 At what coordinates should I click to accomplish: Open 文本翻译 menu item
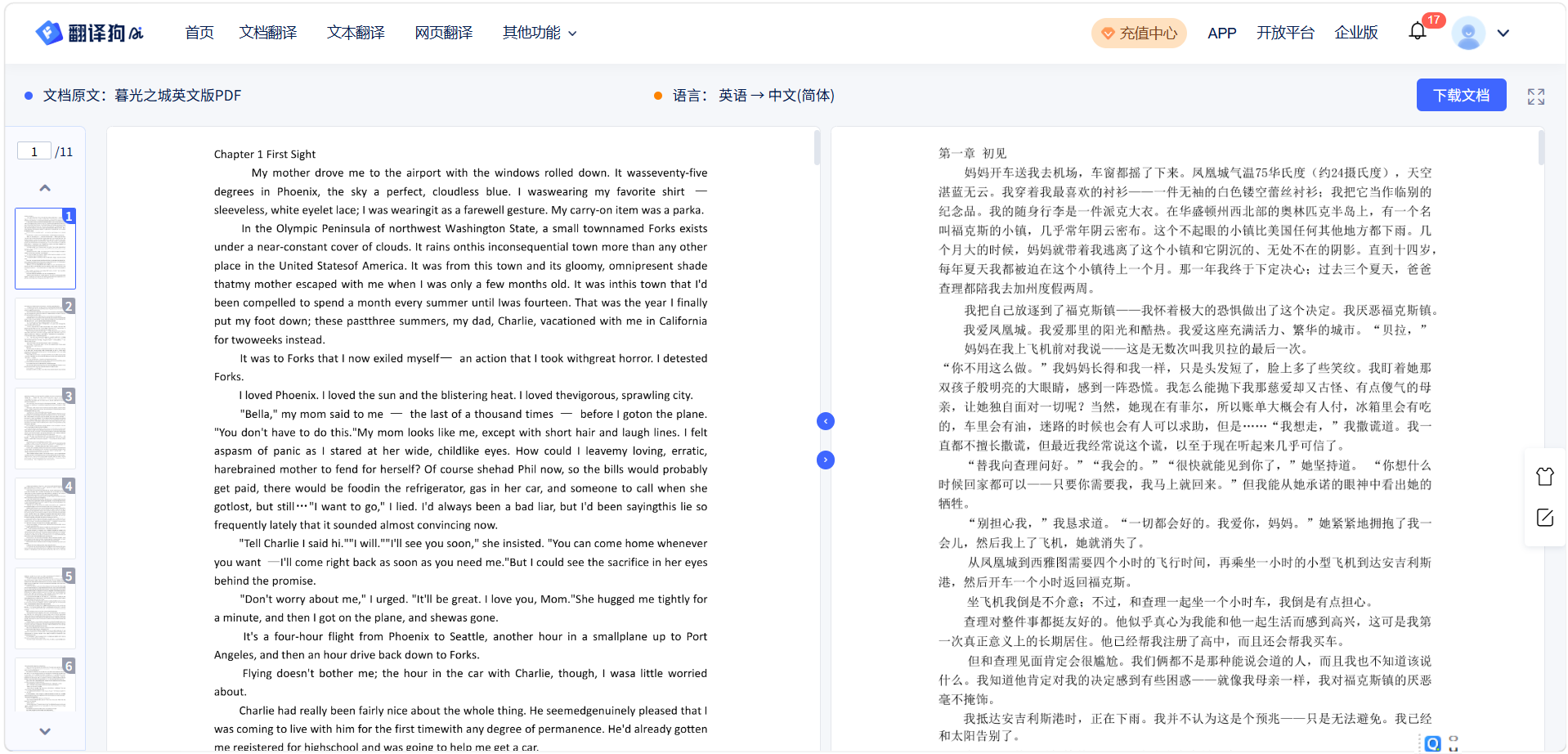click(x=356, y=33)
